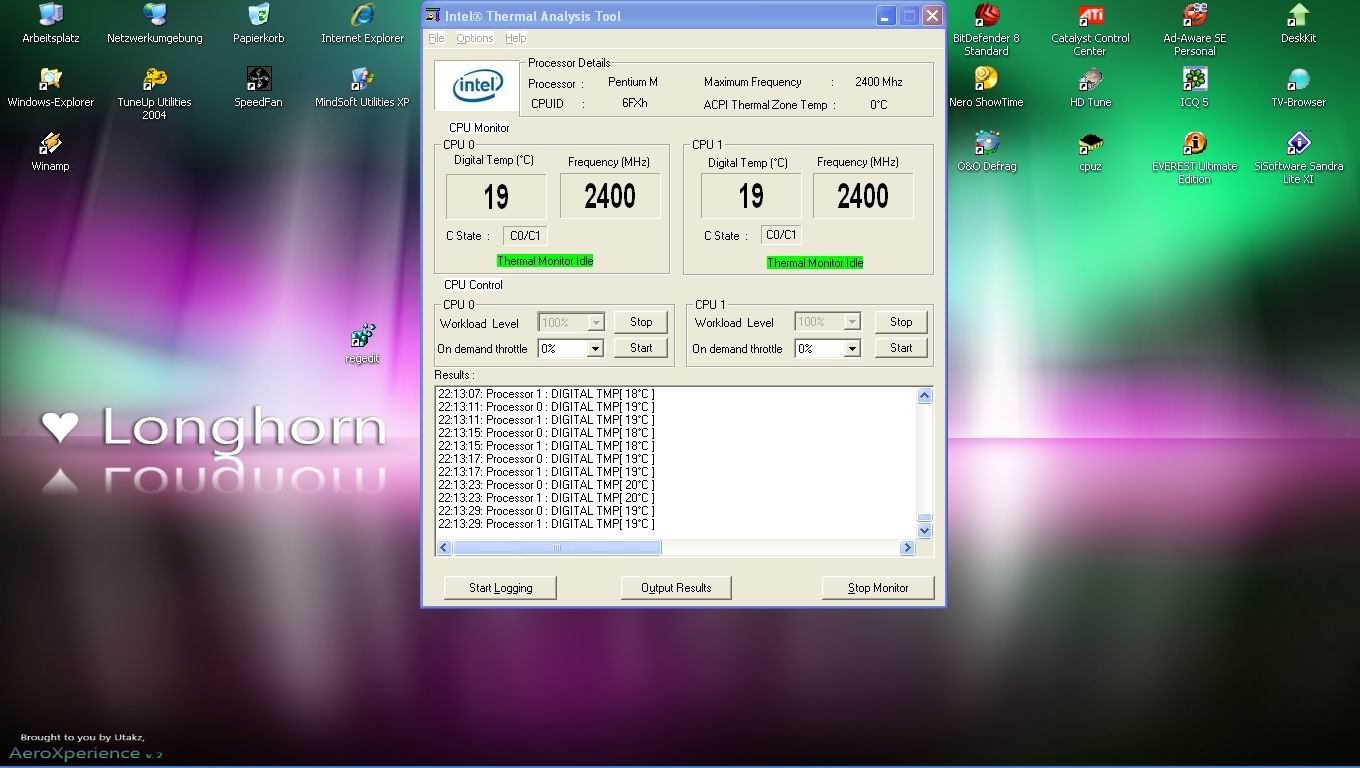
Task: Click the Results scroll left arrow
Action: [444, 547]
